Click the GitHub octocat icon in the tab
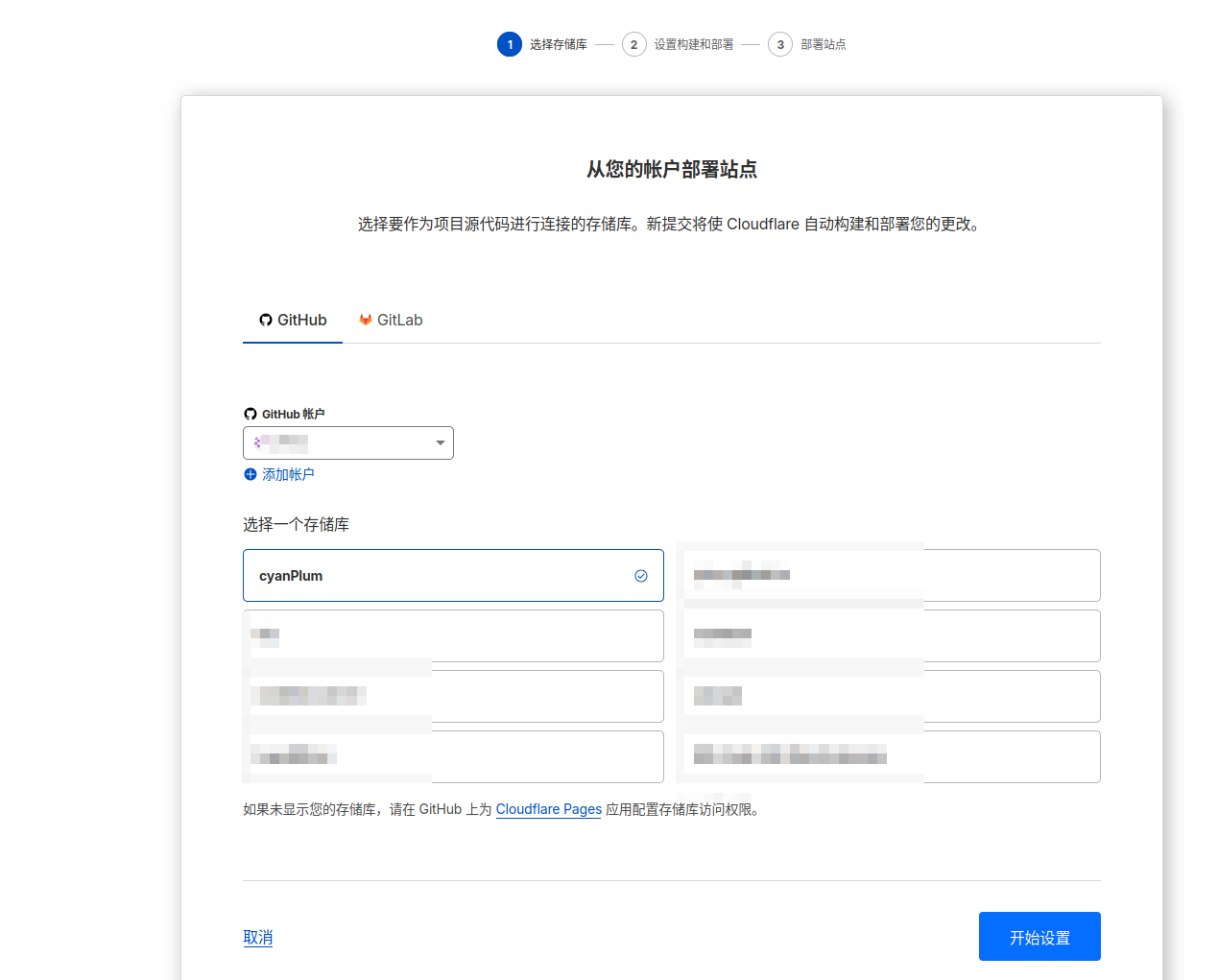 pos(266,320)
